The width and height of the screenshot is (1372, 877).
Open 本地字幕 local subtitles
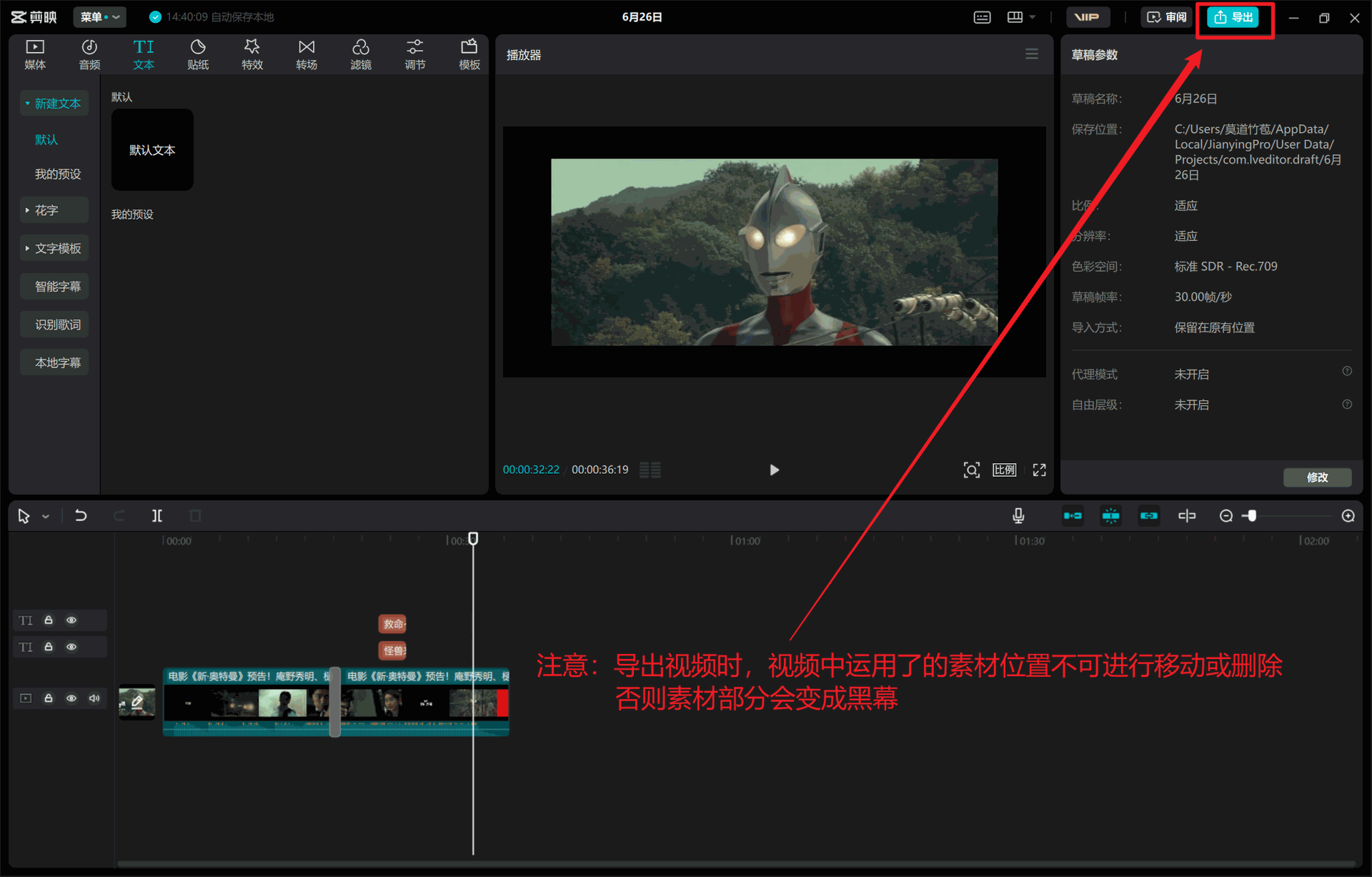[x=54, y=362]
